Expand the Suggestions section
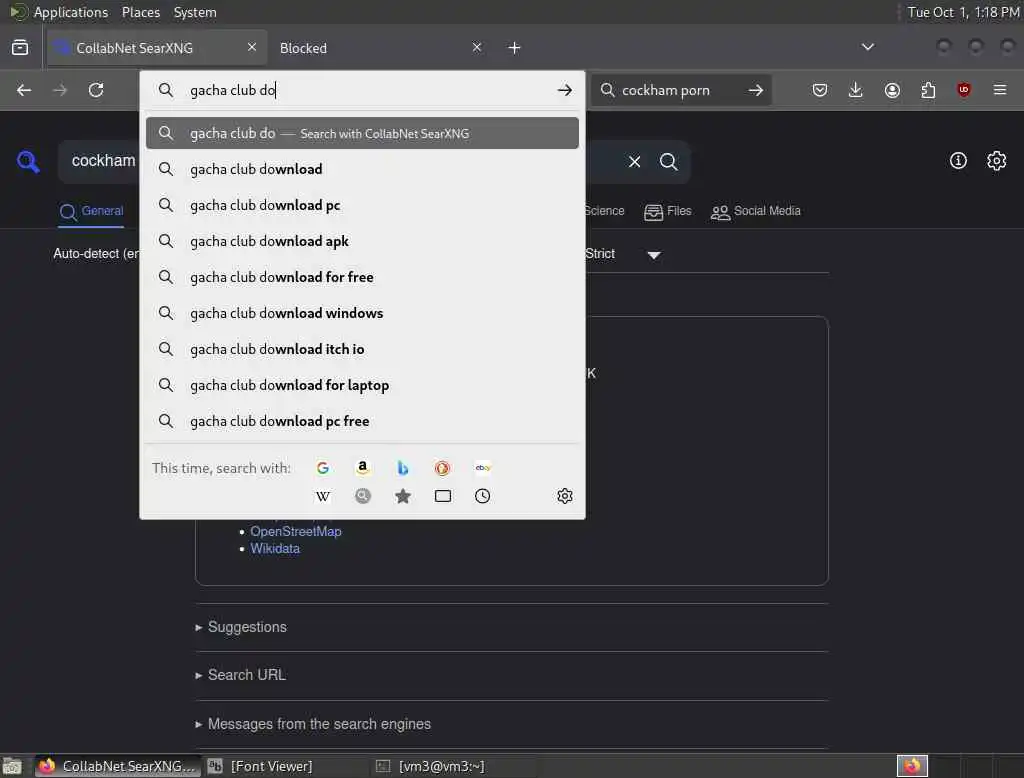 [241, 627]
